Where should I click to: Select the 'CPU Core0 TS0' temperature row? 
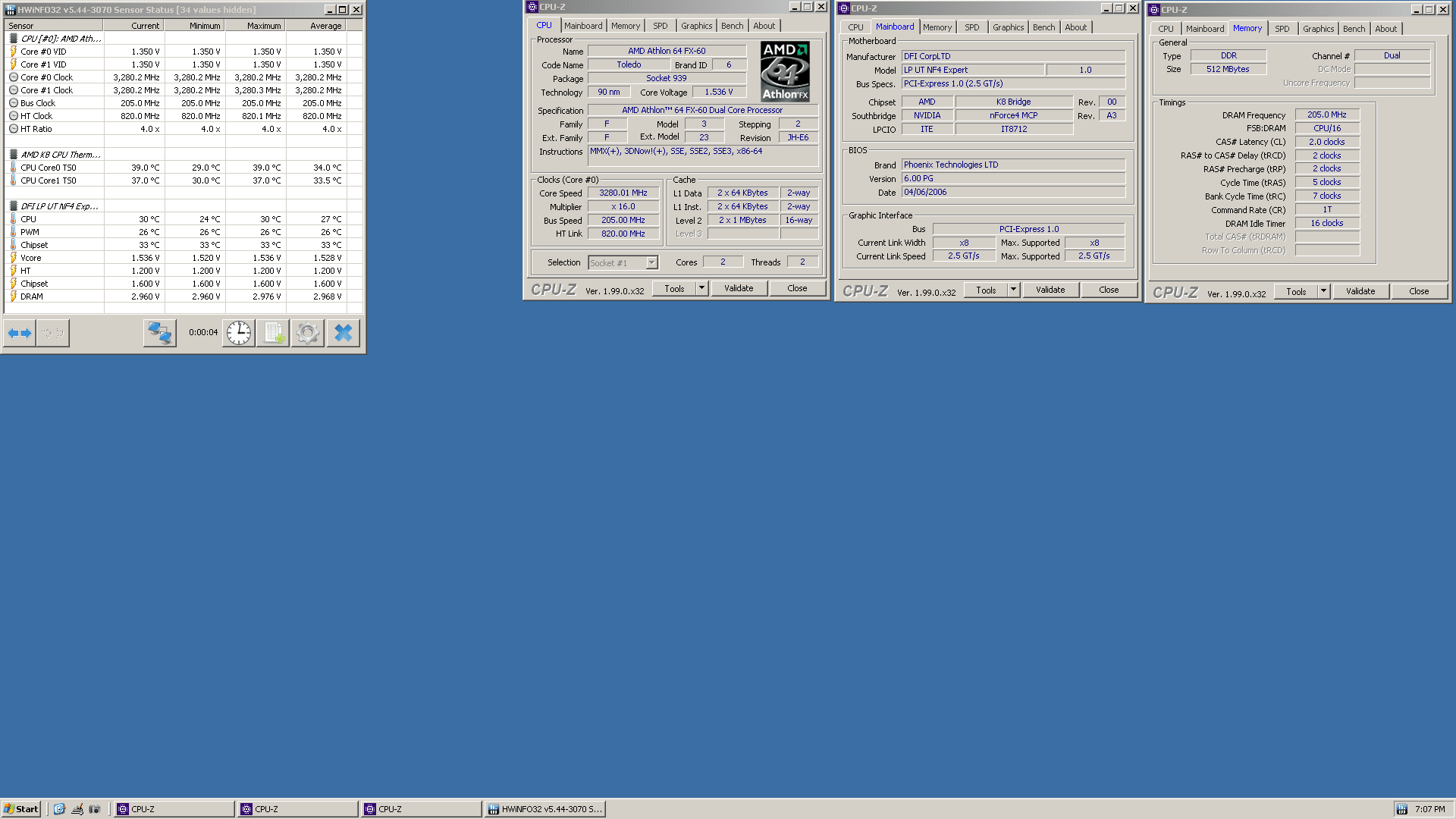pos(184,168)
